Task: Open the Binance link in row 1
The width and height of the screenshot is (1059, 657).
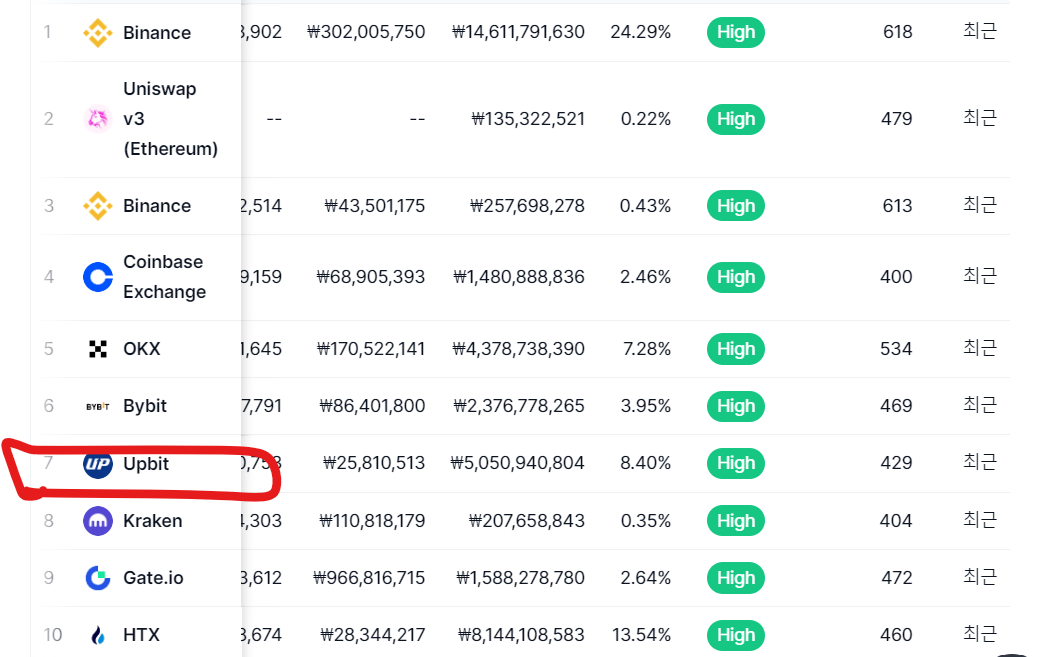Action: tap(157, 32)
